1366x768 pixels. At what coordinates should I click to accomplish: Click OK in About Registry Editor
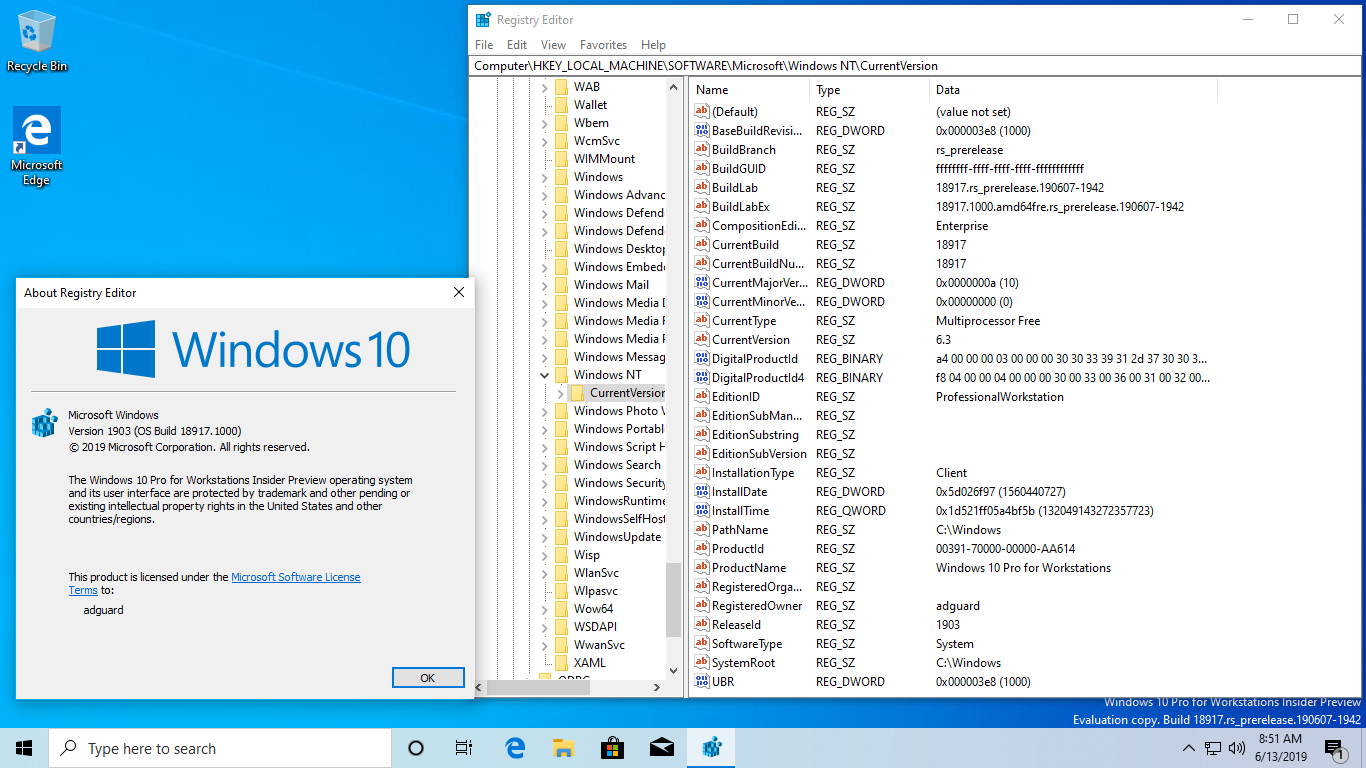tap(428, 678)
